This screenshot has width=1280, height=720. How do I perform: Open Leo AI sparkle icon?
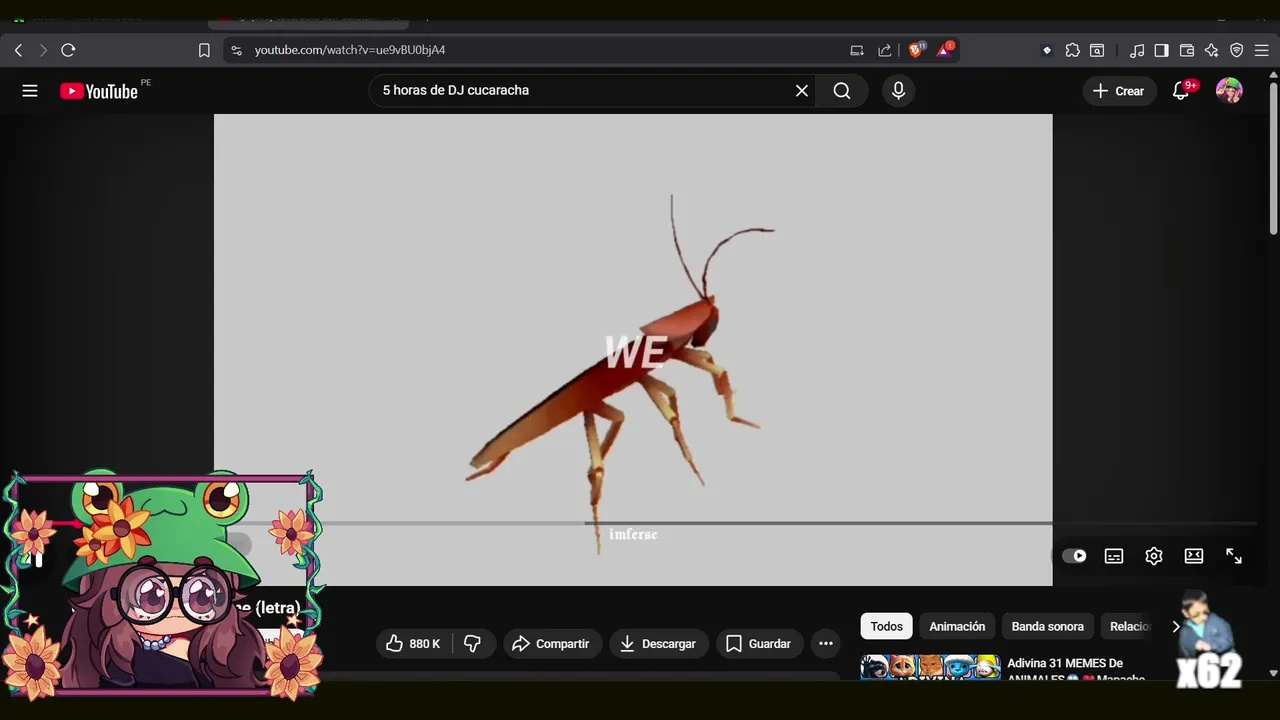point(1212,50)
